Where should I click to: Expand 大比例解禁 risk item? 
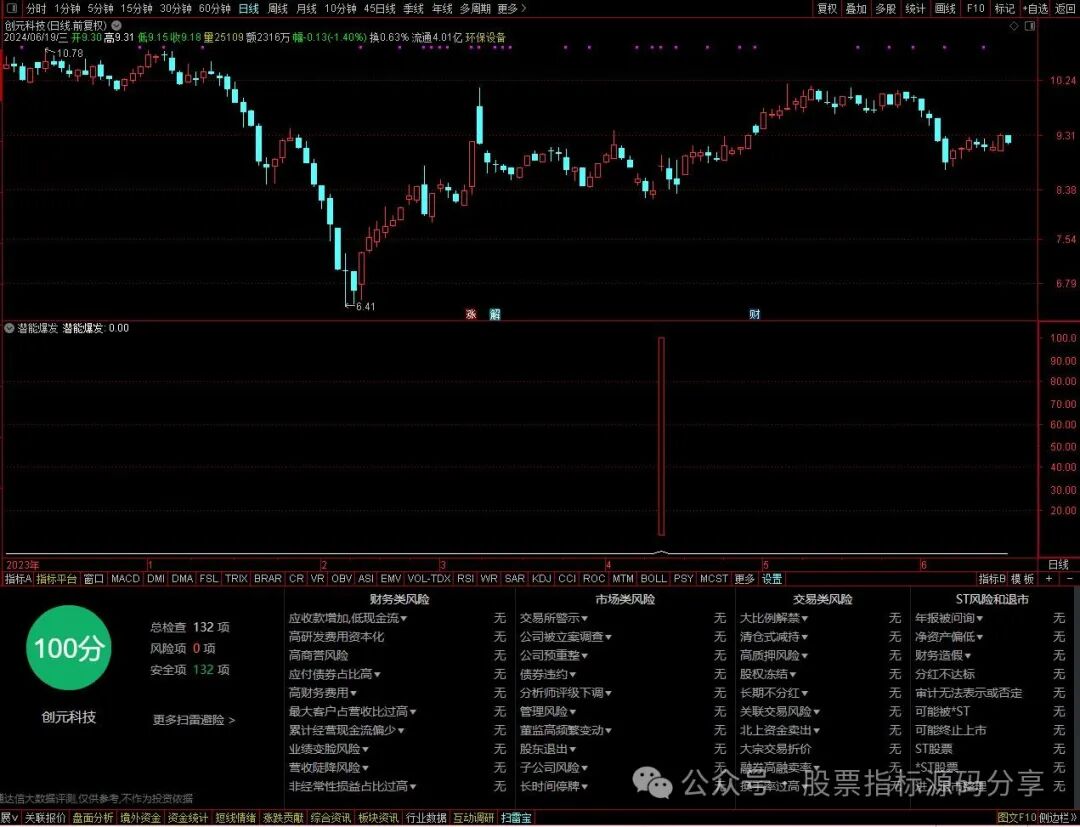point(774,618)
